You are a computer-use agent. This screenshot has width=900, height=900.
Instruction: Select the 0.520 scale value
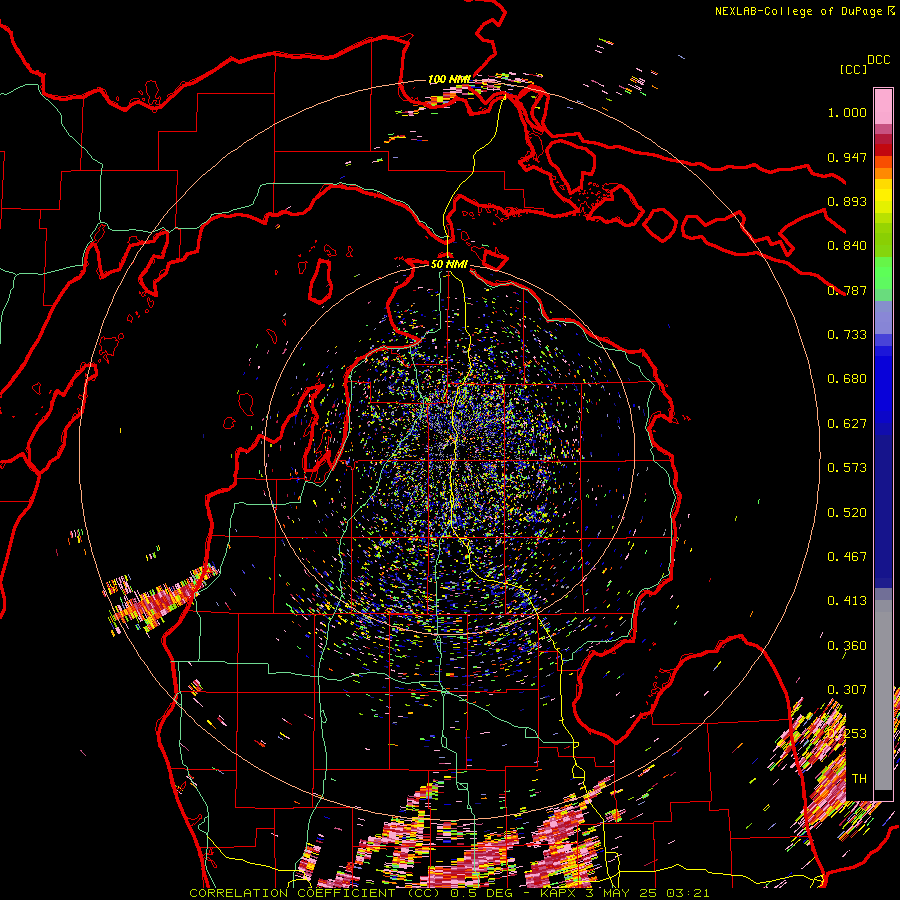tap(847, 513)
